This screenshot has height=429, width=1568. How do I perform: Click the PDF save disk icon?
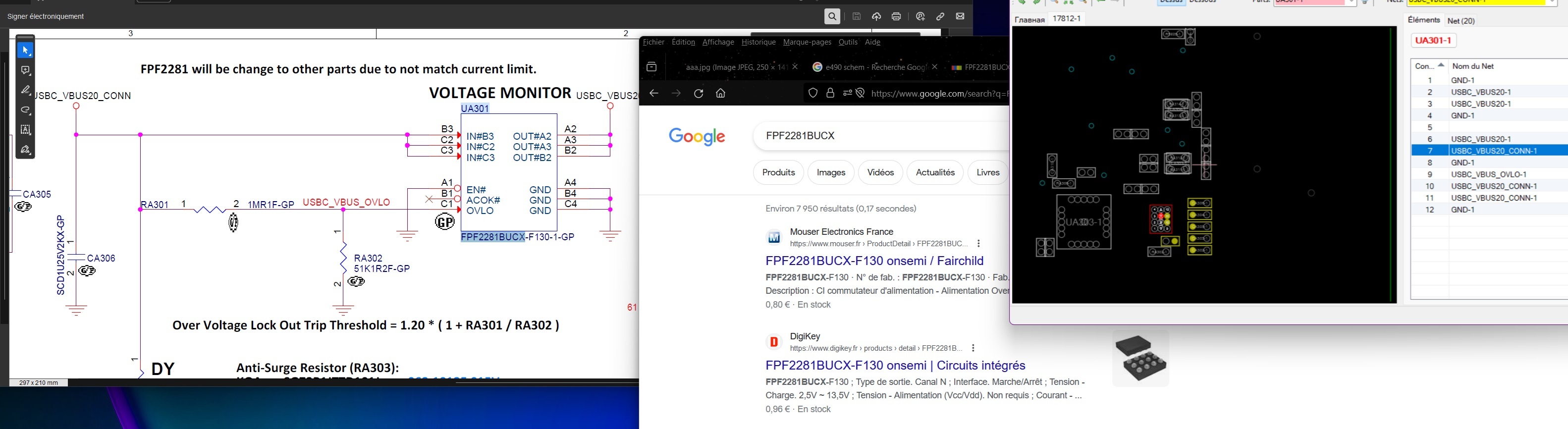click(x=857, y=16)
